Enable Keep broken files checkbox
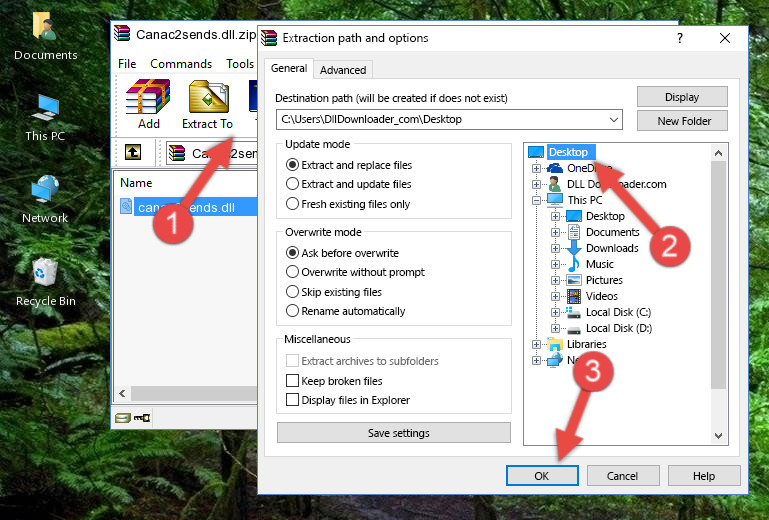 (x=292, y=381)
